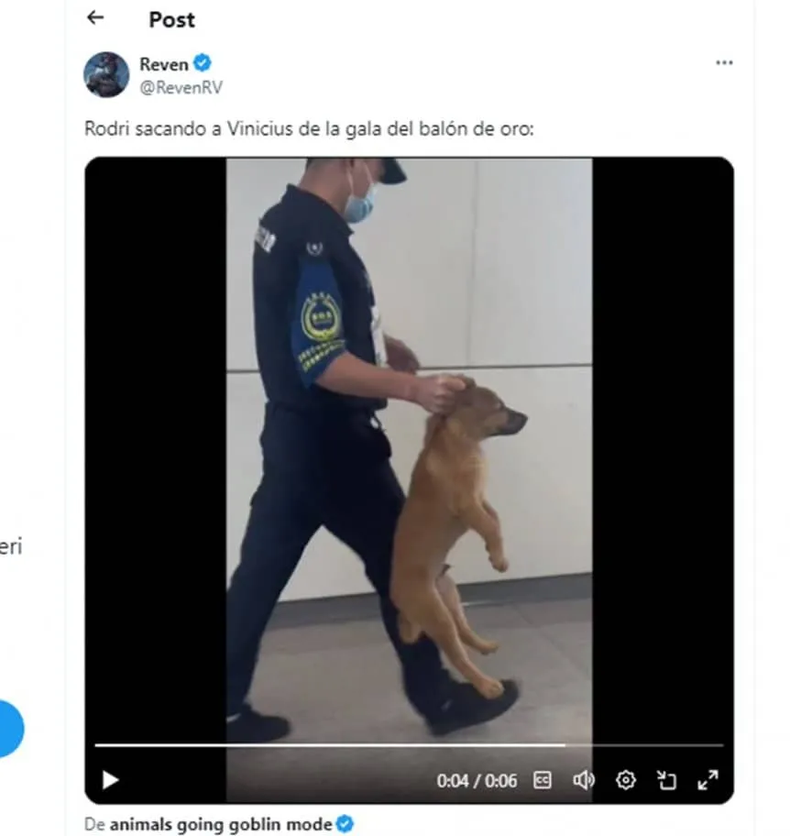Click the Post header title
790x836 pixels.
click(172, 20)
